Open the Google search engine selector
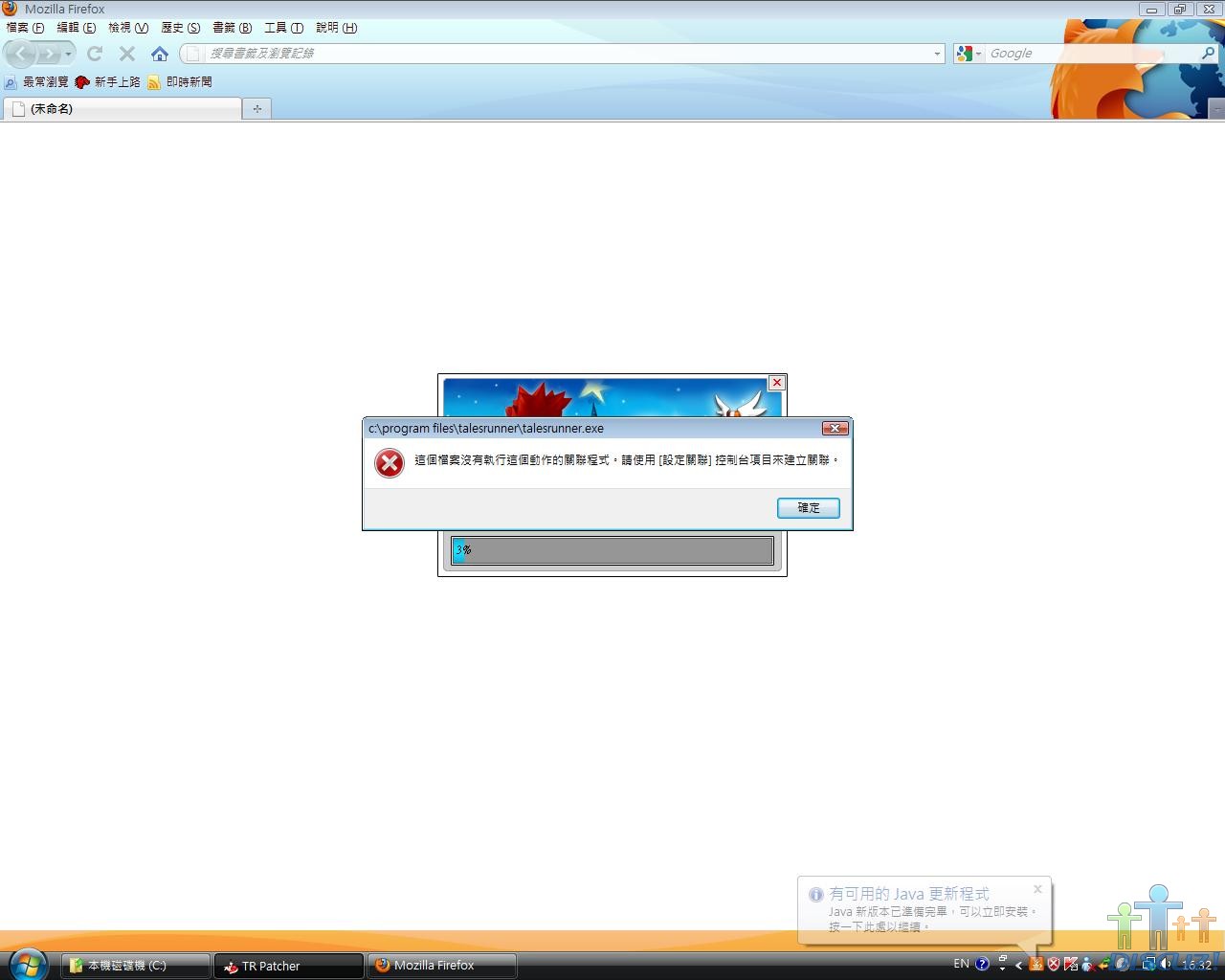Viewport: 1225px width, 980px height. click(x=969, y=54)
